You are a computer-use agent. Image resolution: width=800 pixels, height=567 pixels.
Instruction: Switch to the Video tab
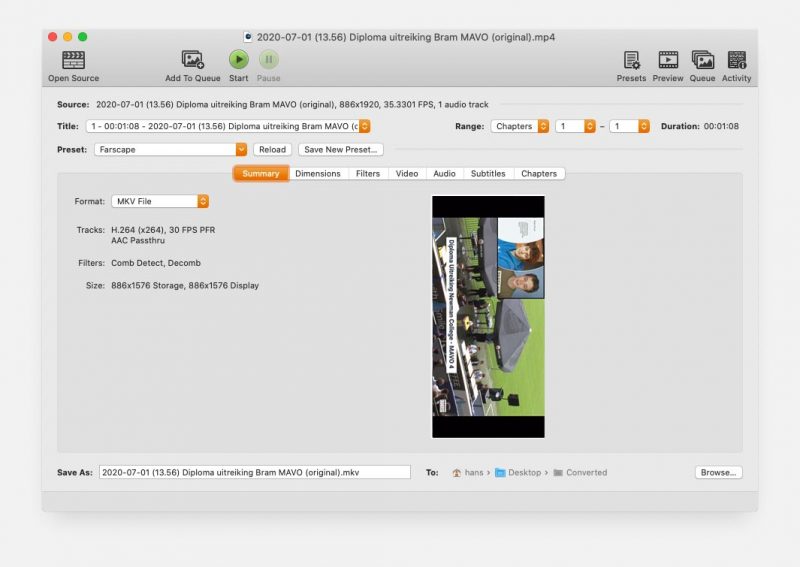pos(406,173)
